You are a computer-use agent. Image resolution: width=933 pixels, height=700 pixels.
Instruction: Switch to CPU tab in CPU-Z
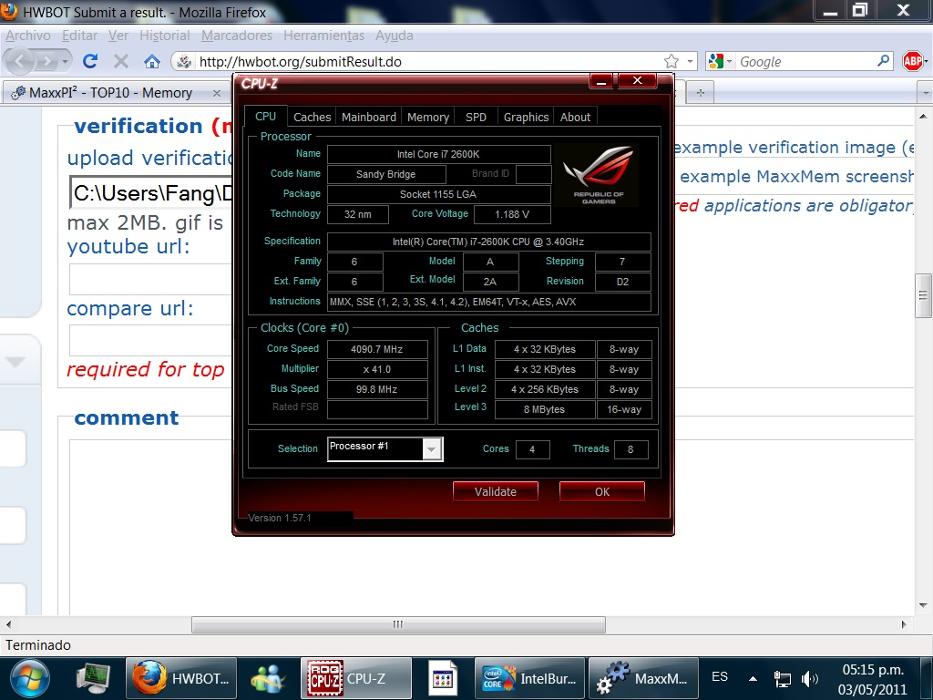click(x=265, y=116)
